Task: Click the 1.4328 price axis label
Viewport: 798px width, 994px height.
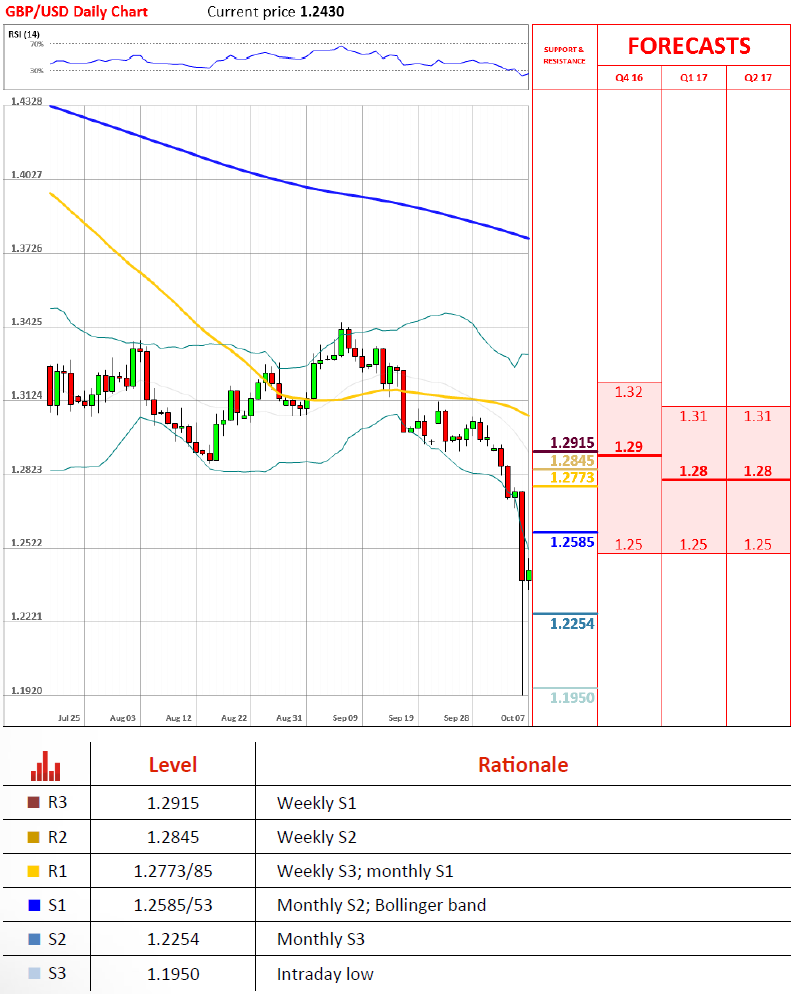Action: pyautogui.click(x=27, y=101)
